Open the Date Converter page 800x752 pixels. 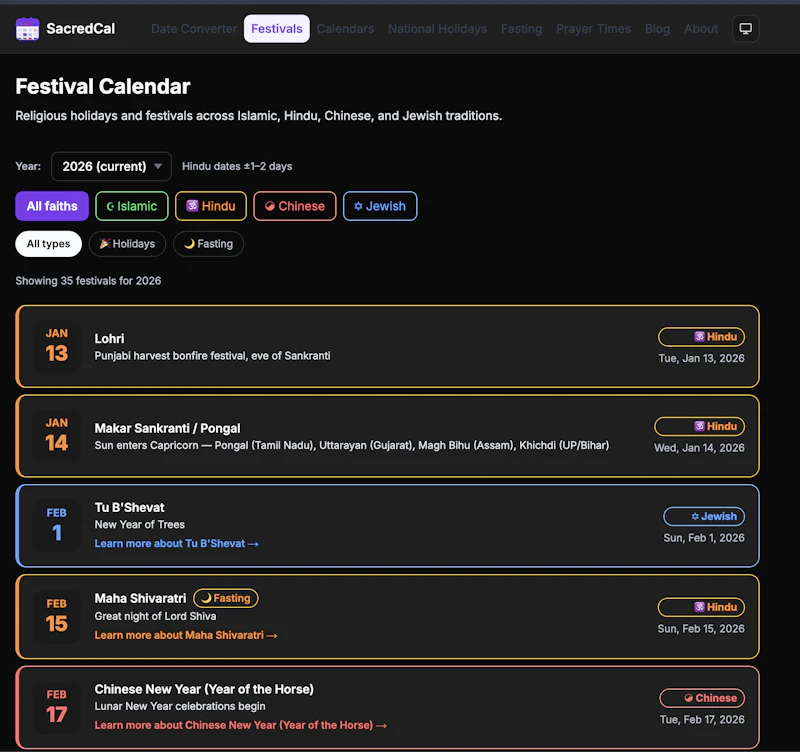pos(194,29)
